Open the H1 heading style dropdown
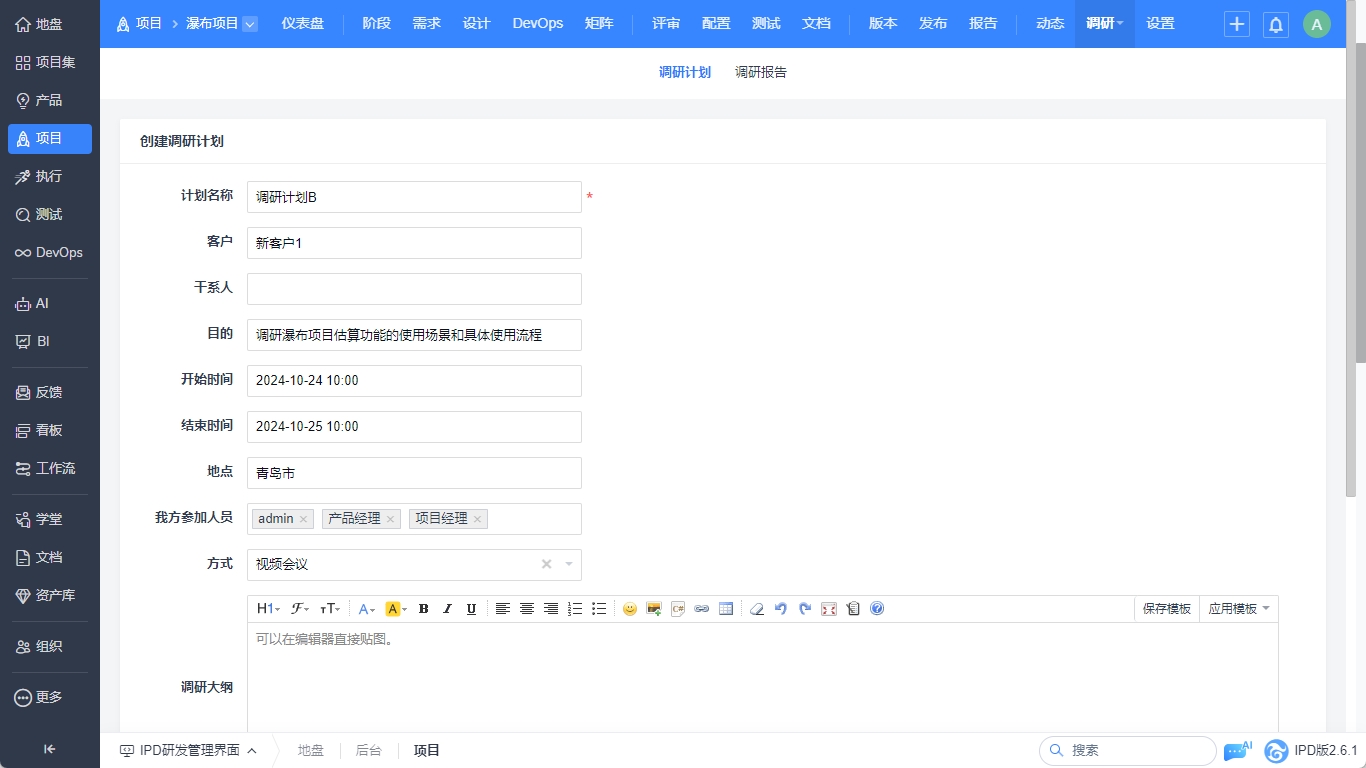Image resolution: width=1366 pixels, height=768 pixels. (268, 609)
